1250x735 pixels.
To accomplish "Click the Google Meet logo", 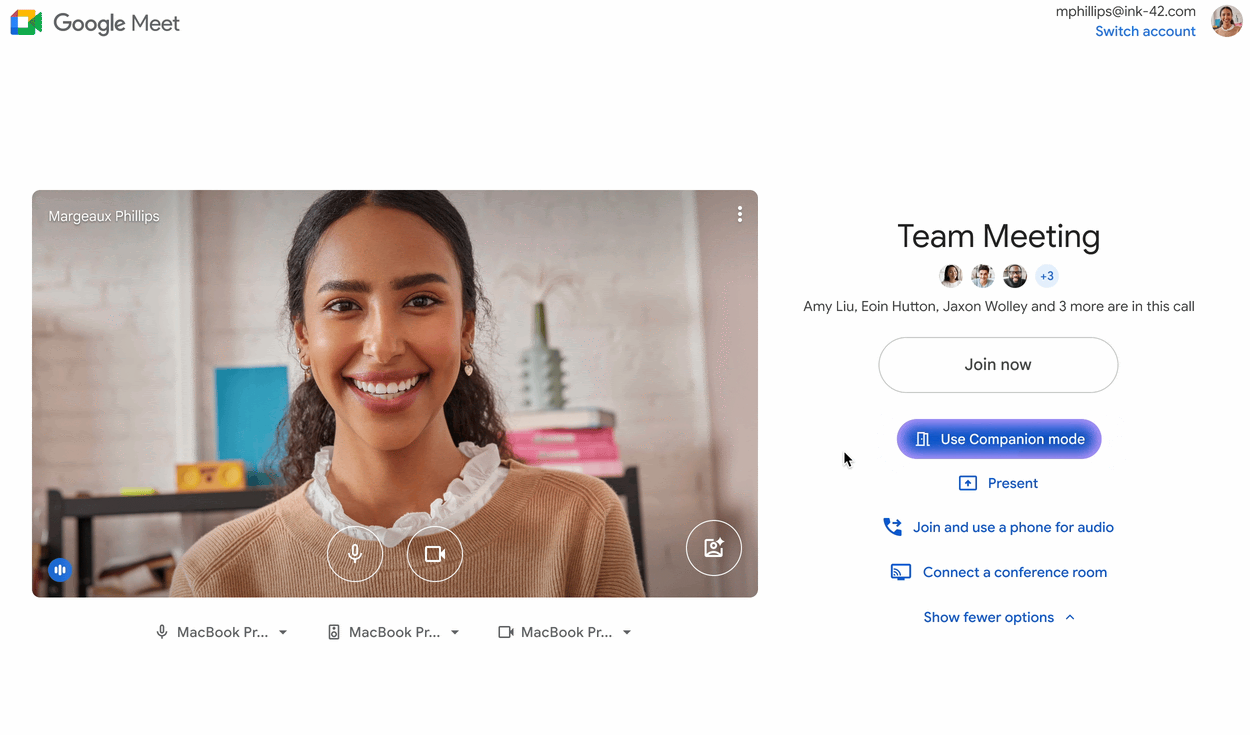I will pos(27,23).
